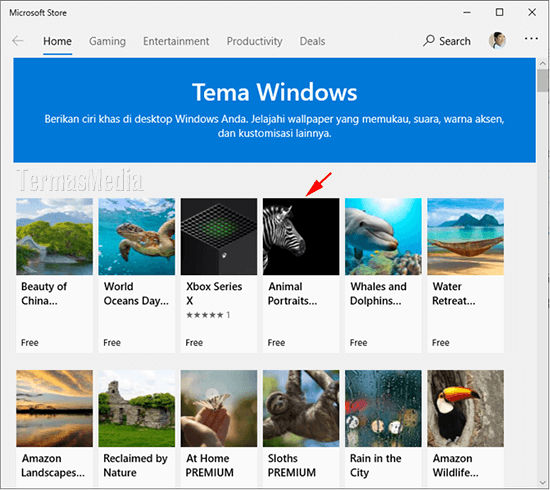The height and width of the screenshot is (490, 550).
Task: Open the Rain in the City thumbnail
Action: coord(383,408)
